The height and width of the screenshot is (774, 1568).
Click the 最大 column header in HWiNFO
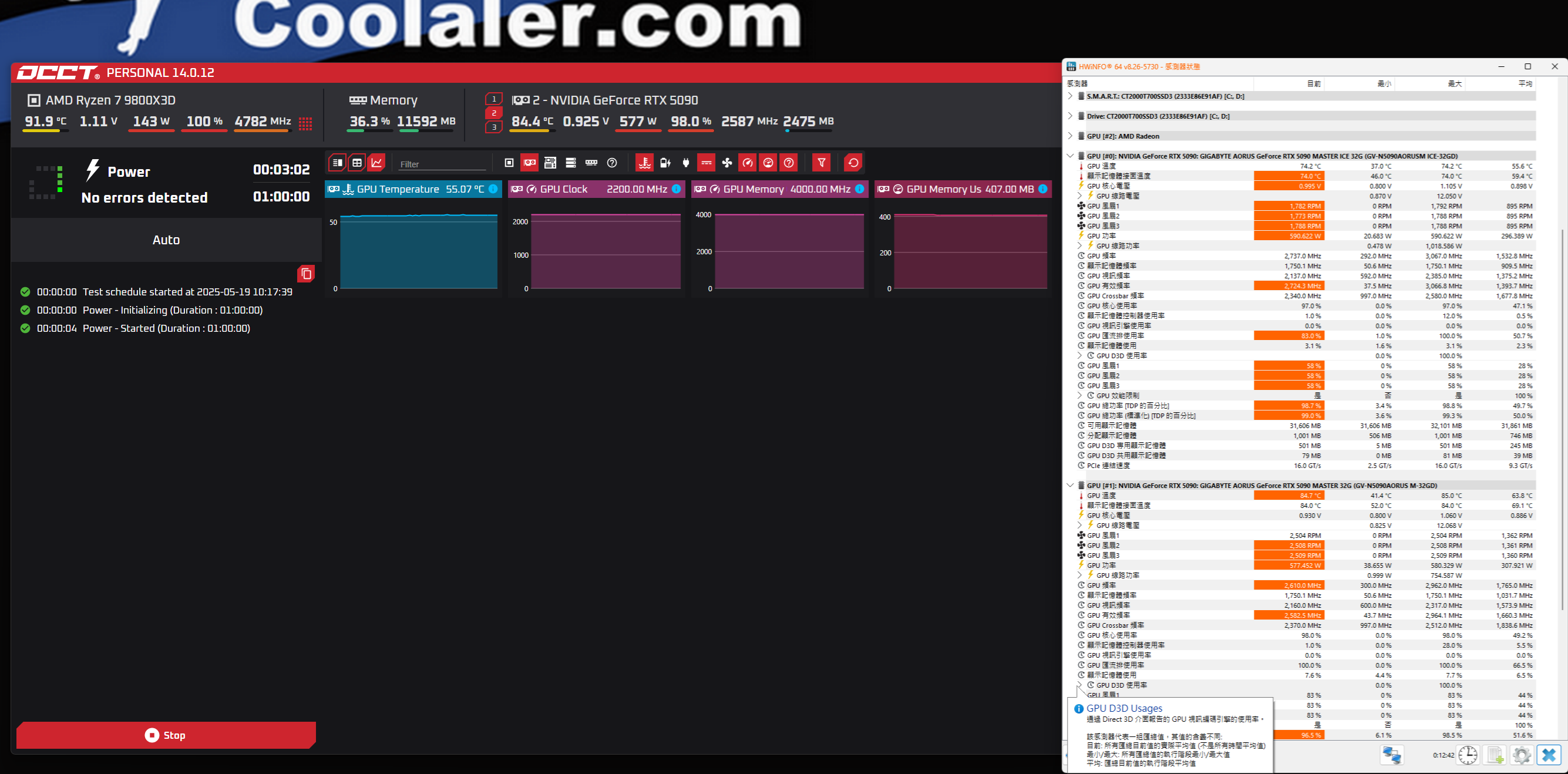(1429, 83)
